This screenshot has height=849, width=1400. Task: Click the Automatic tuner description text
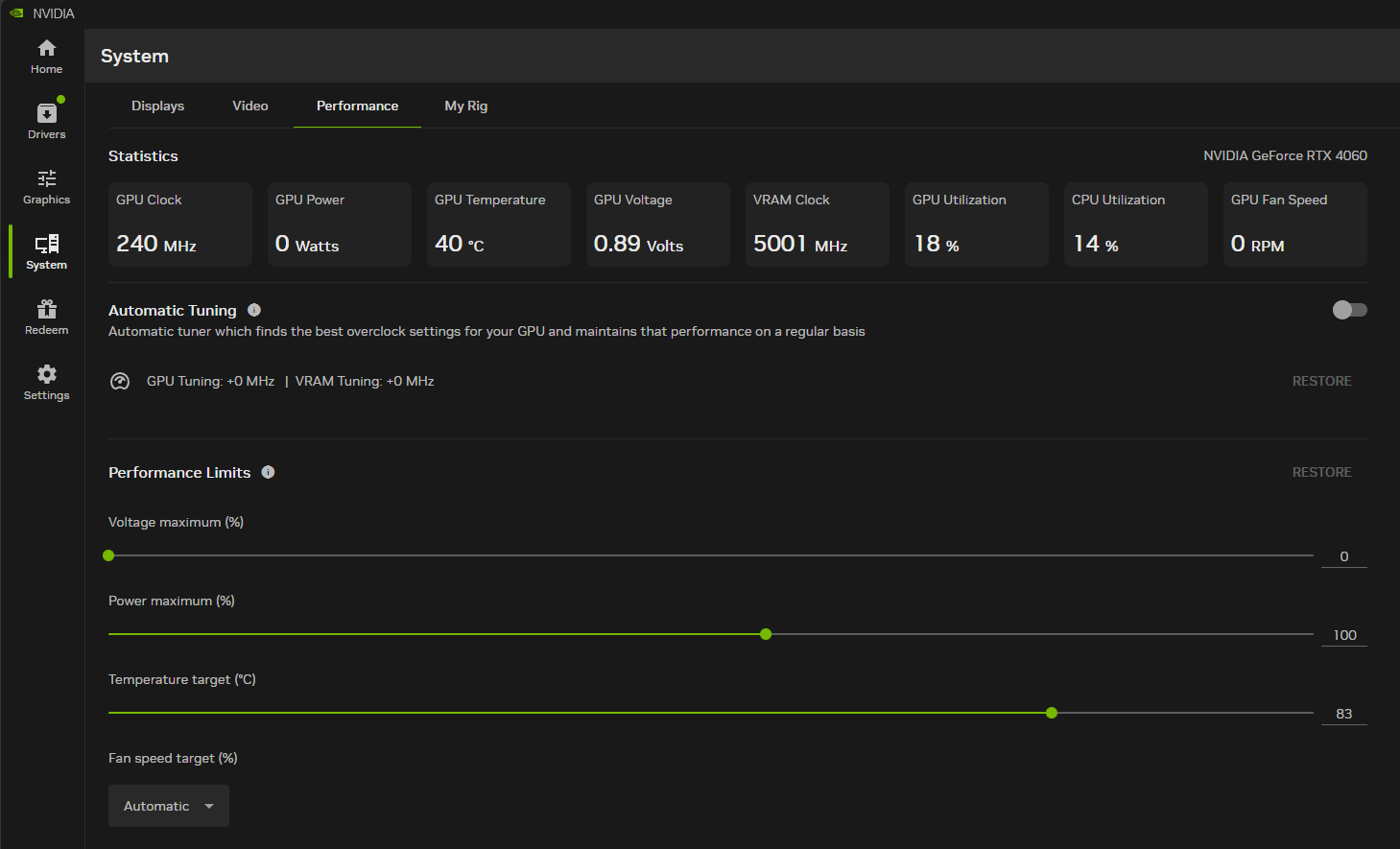pos(486,331)
